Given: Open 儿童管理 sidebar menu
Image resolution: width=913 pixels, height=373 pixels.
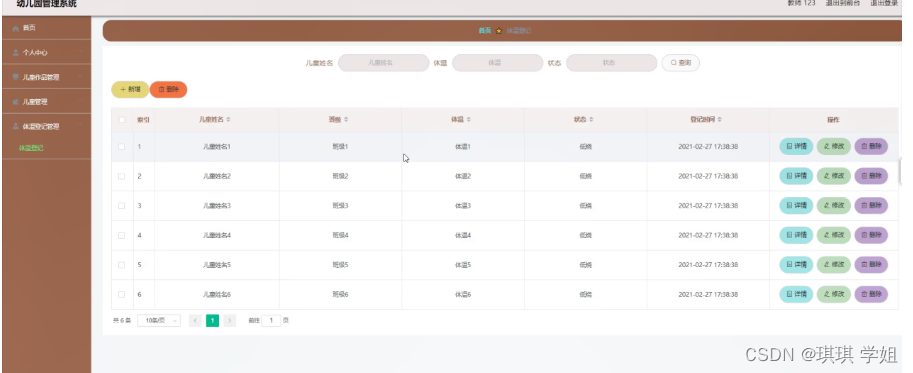Looking at the screenshot, I should coord(47,102).
